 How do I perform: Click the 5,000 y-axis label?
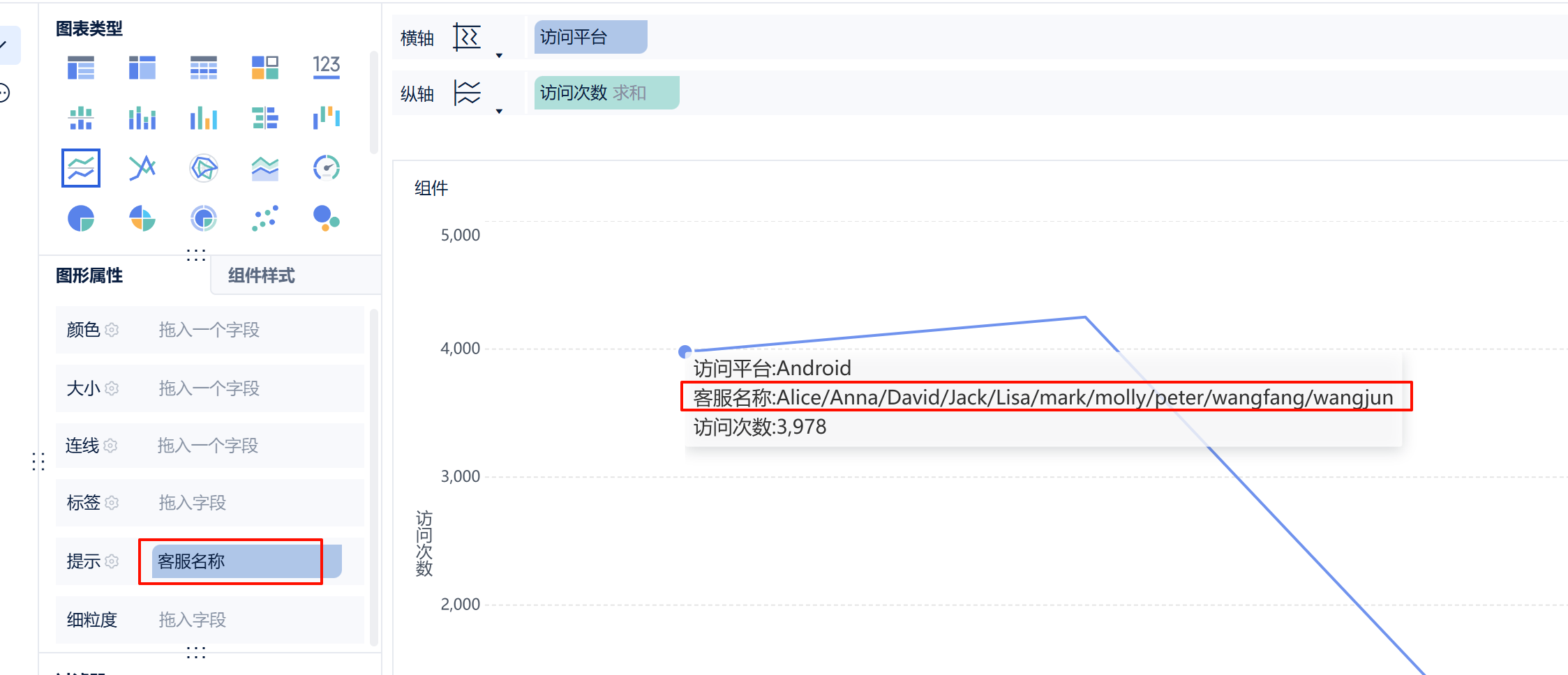tap(460, 235)
